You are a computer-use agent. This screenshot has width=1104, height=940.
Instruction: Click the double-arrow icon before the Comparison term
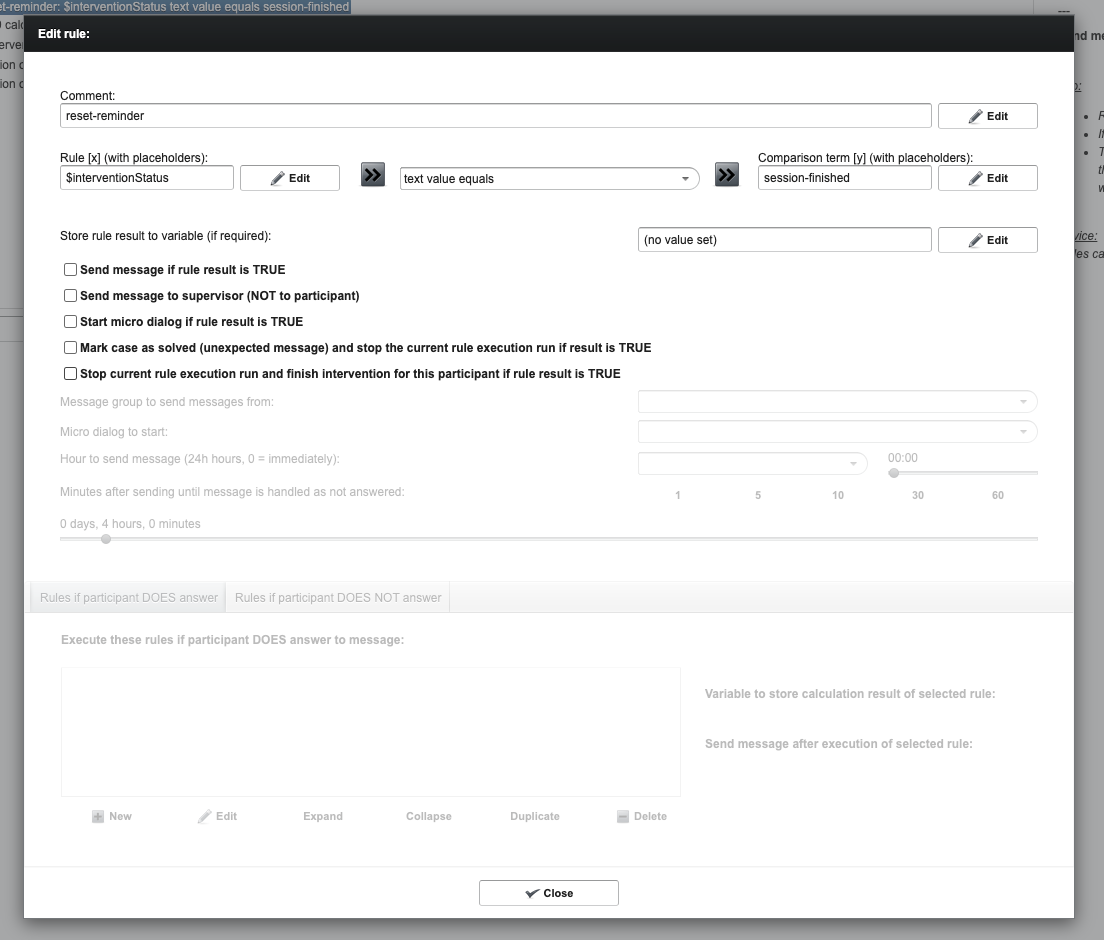point(727,176)
